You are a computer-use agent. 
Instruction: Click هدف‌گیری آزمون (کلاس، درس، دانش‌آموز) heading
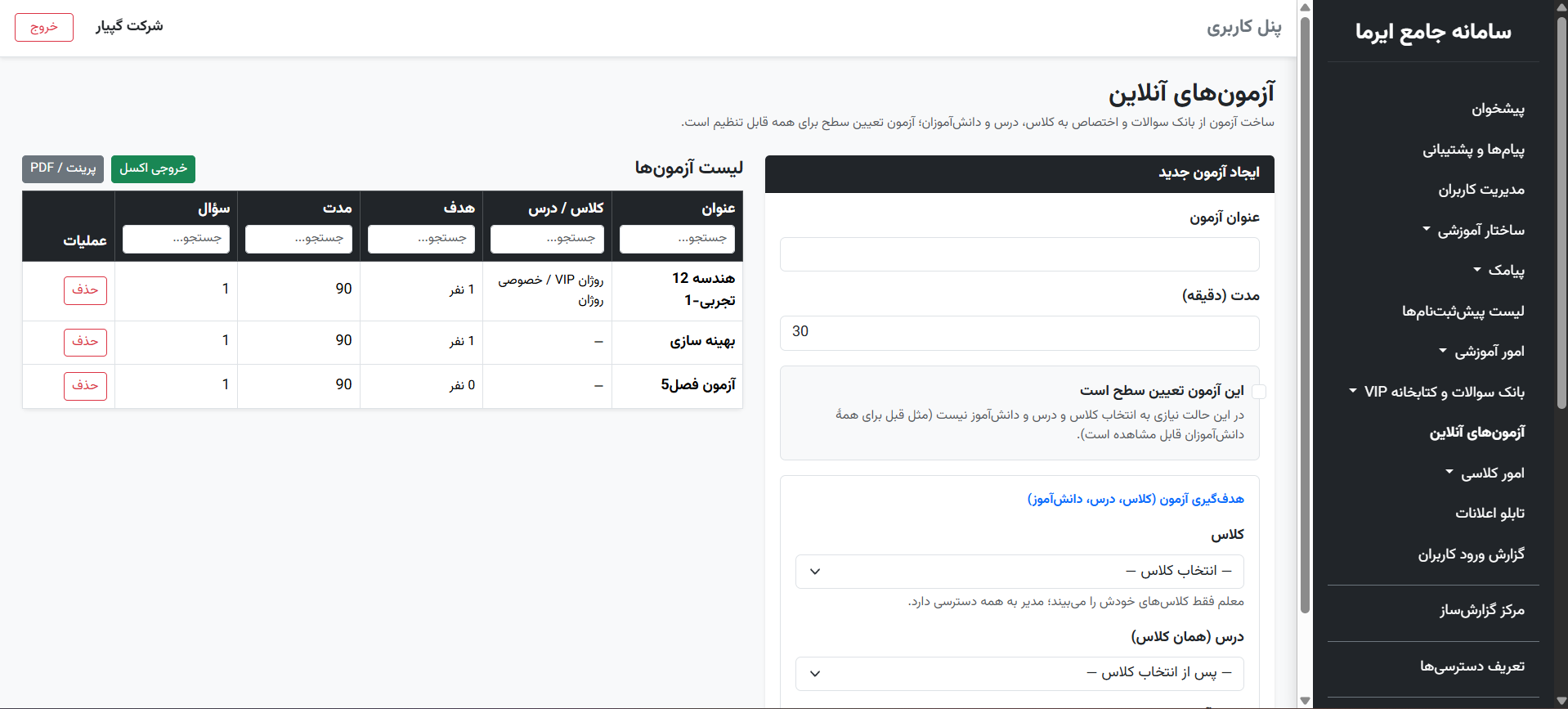click(1136, 499)
